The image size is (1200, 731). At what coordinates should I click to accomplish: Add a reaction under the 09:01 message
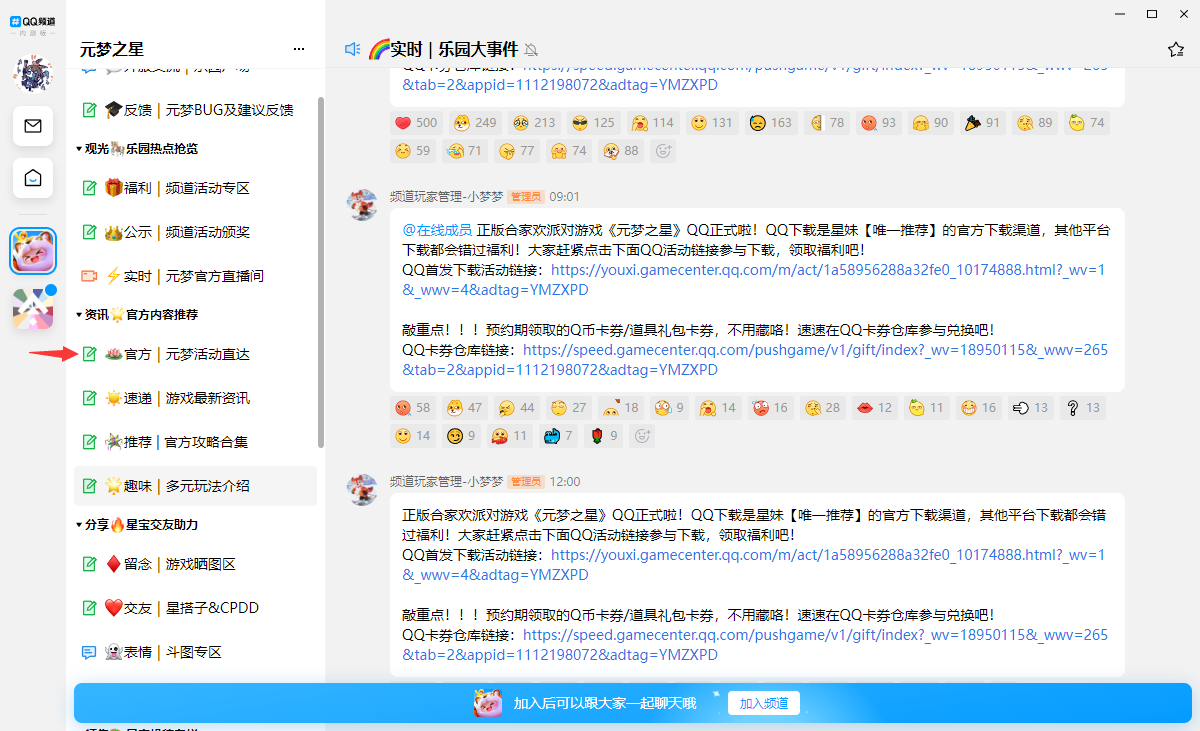642,436
